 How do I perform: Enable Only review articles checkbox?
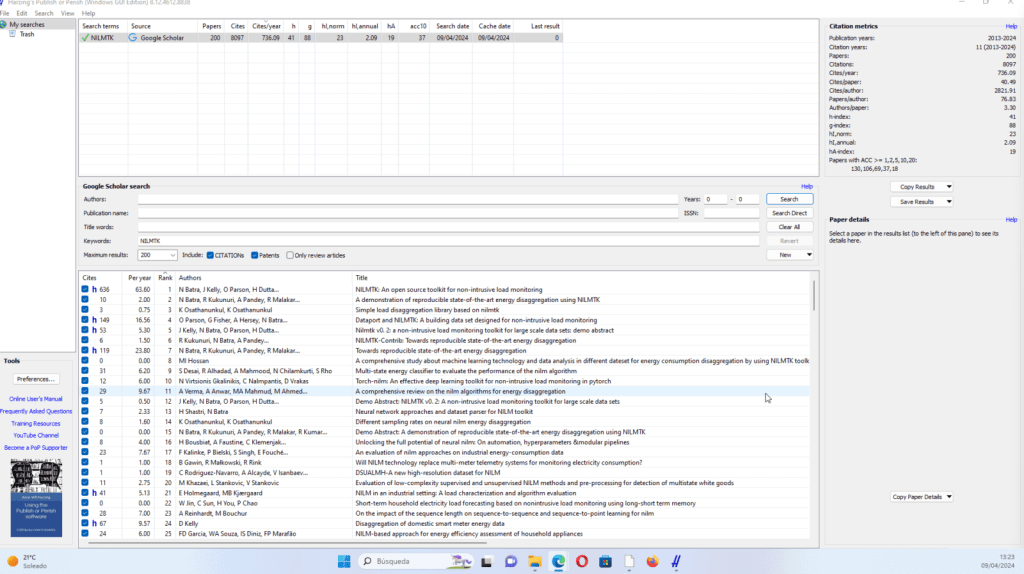[x=290, y=255]
